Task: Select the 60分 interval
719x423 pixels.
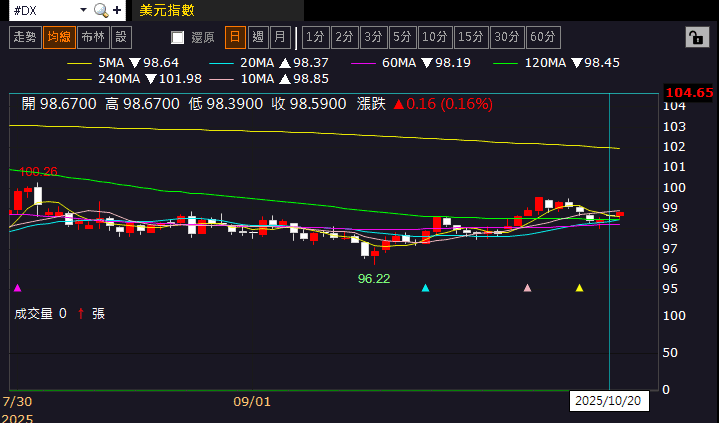Action: coord(543,37)
